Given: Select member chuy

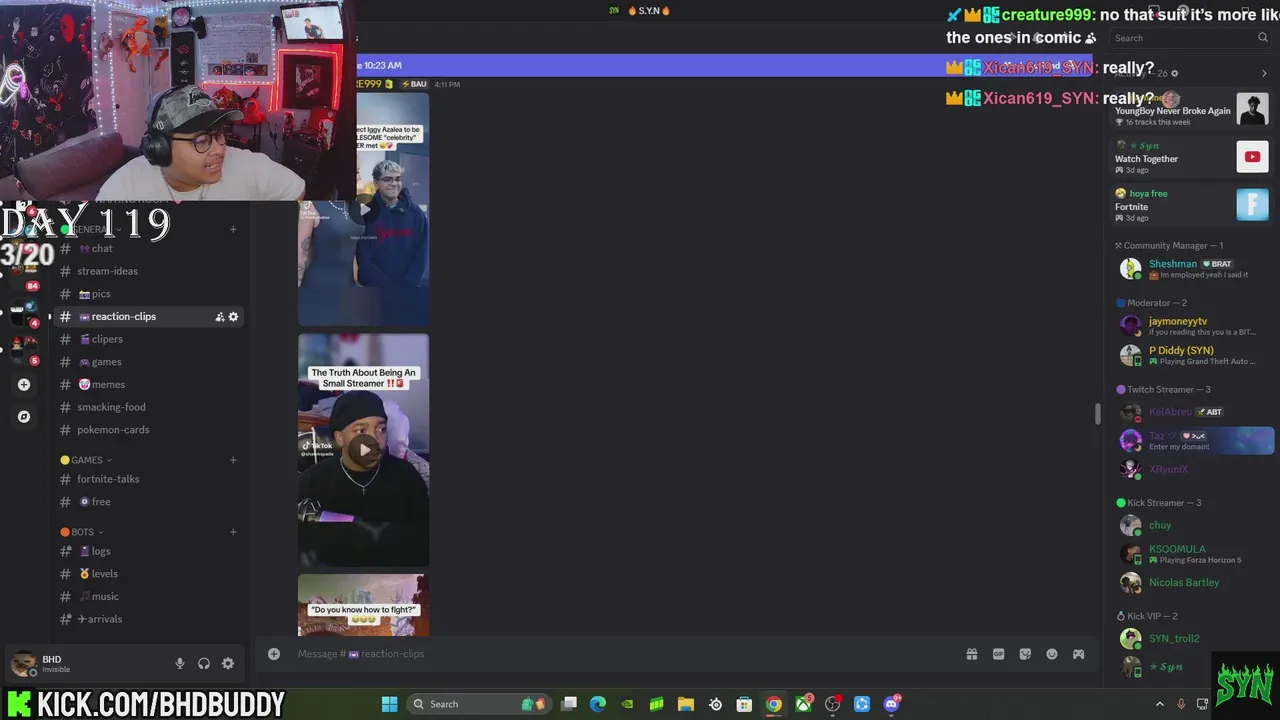Looking at the screenshot, I should pyautogui.click(x=1192, y=525).
